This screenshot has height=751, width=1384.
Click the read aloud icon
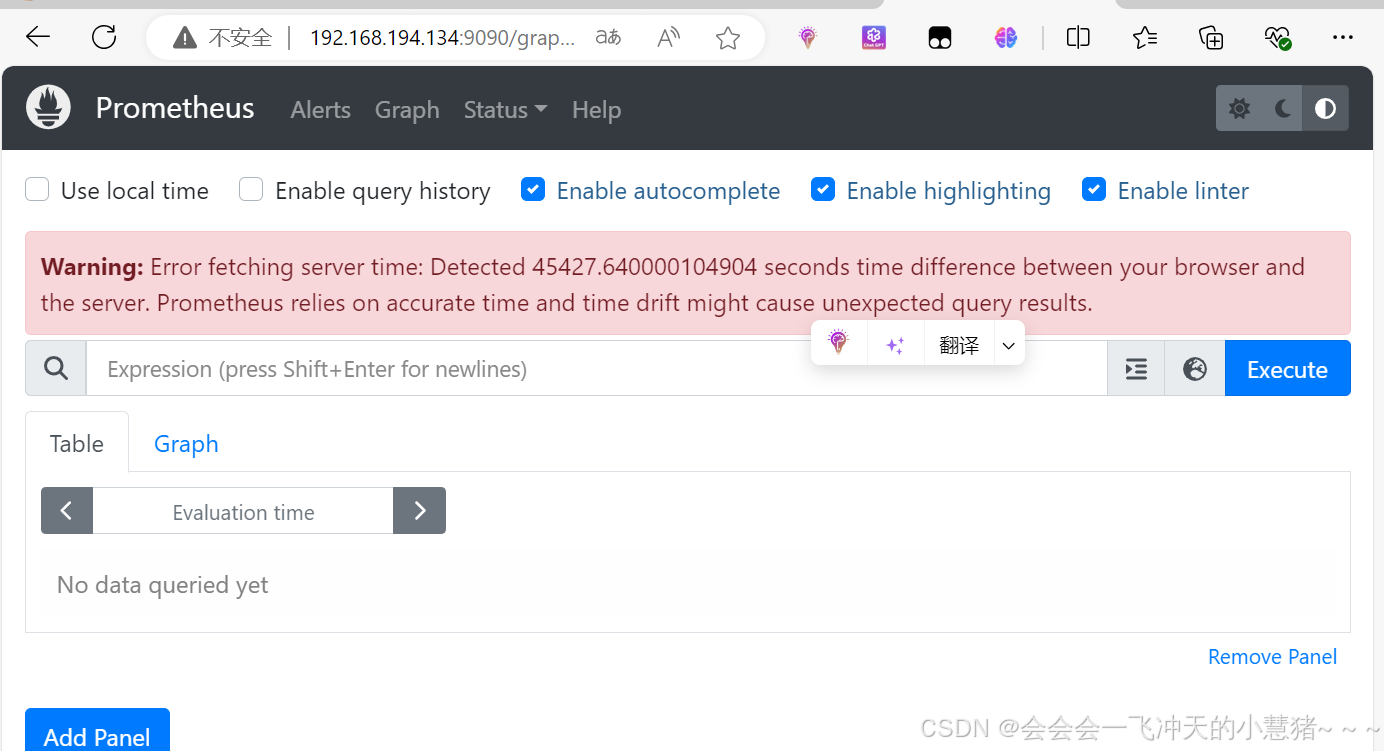tap(668, 38)
